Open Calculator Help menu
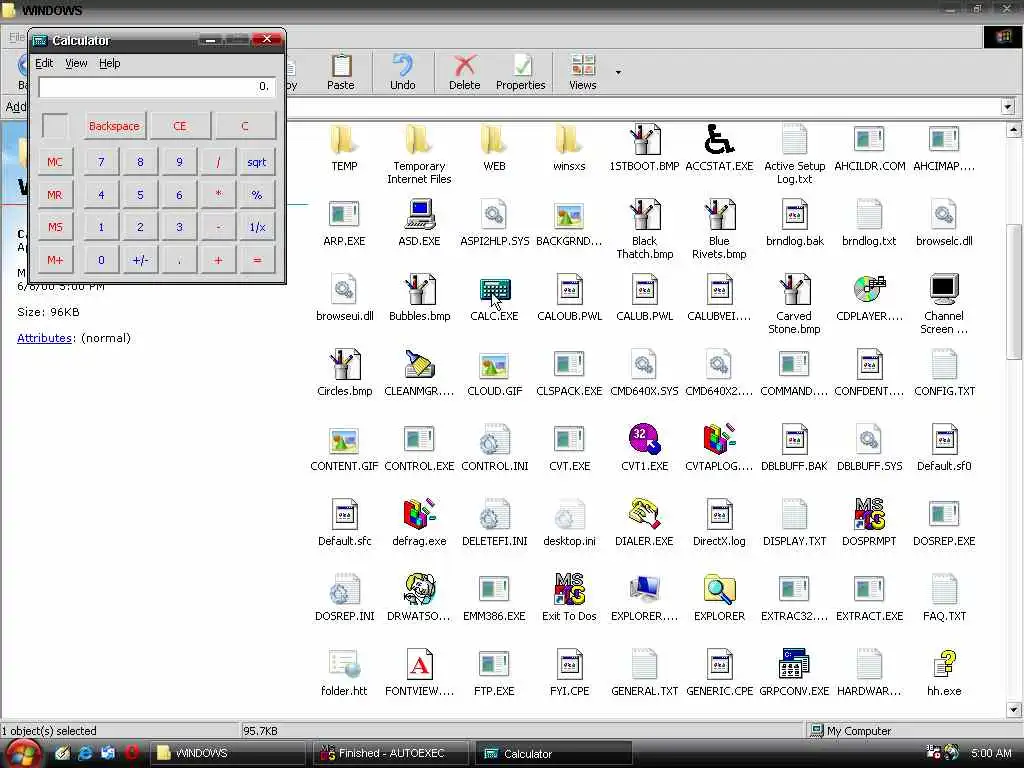 [110, 63]
